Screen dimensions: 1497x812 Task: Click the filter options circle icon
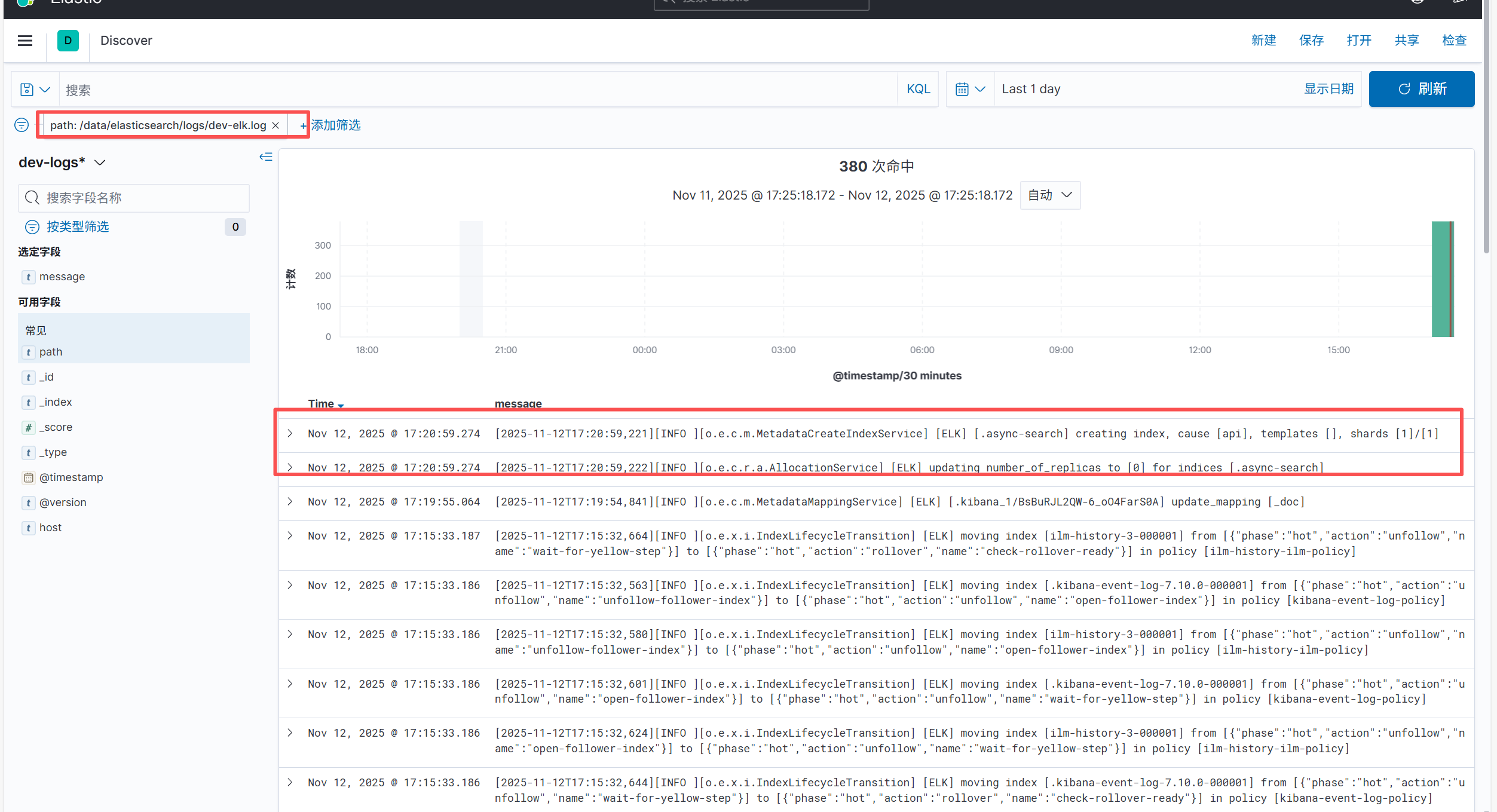click(22, 125)
